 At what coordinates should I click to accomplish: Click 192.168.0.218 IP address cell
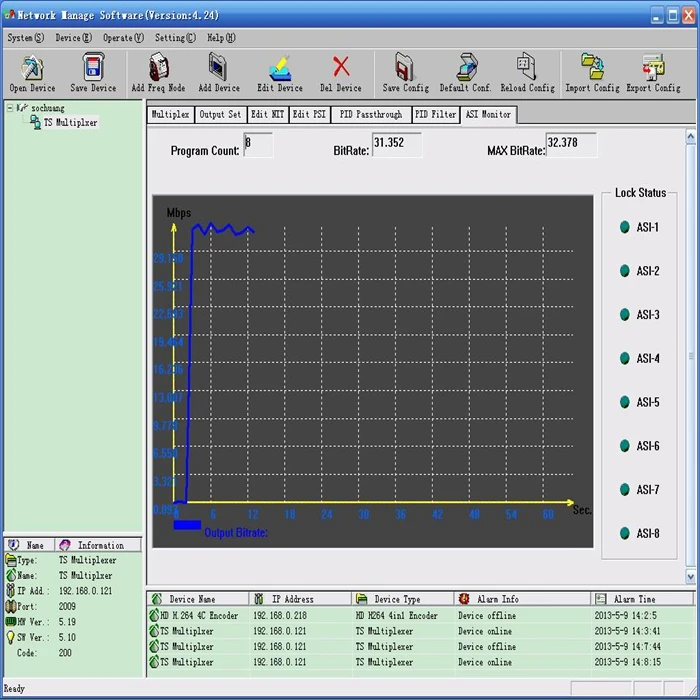click(x=280, y=615)
